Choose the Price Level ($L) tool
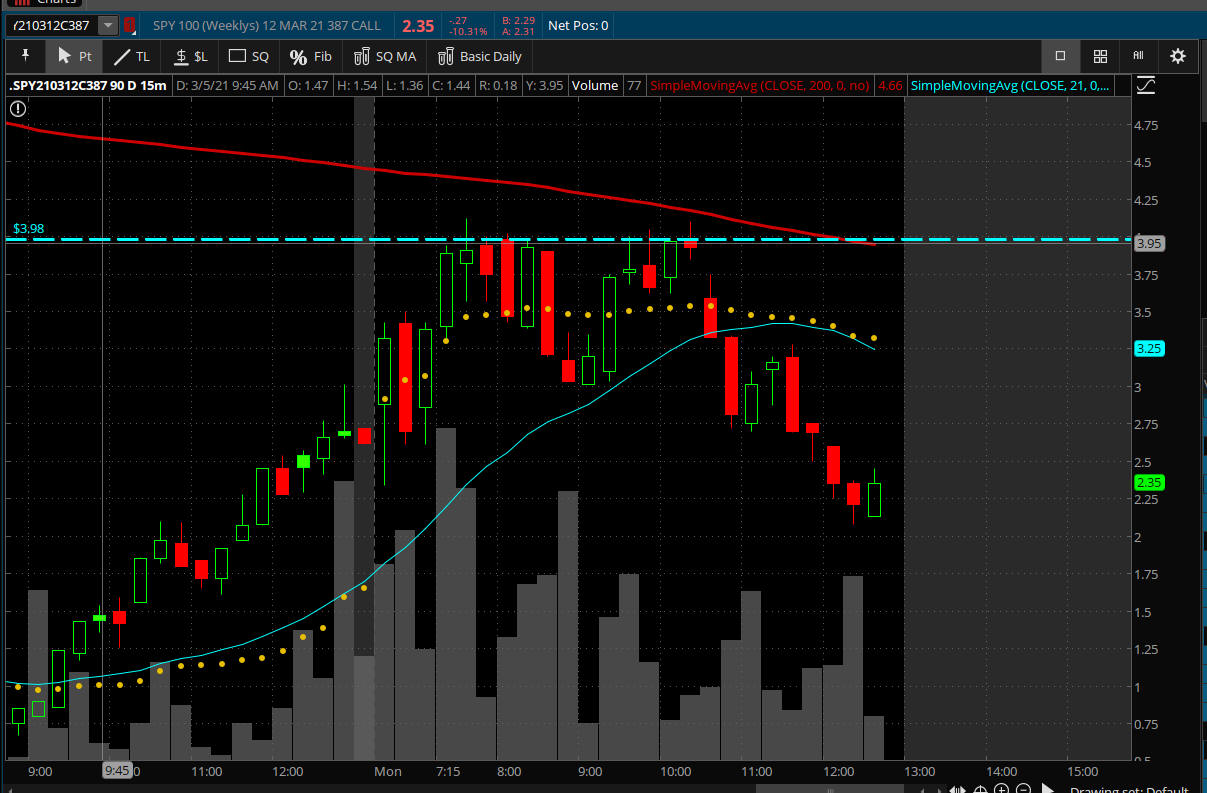The width and height of the screenshot is (1207, 793). point(190,56)
